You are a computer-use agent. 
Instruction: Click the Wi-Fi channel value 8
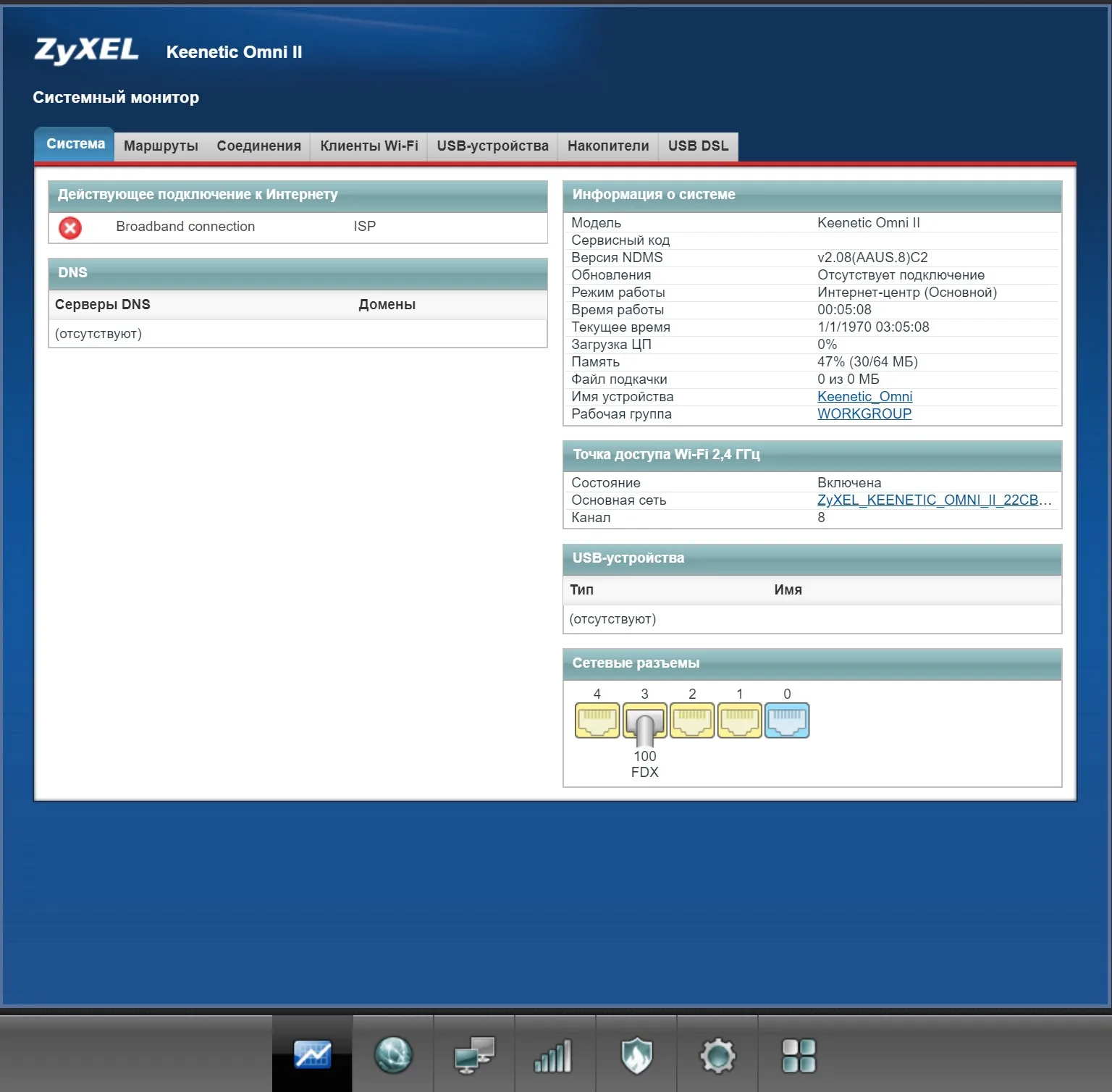point(821,518)
